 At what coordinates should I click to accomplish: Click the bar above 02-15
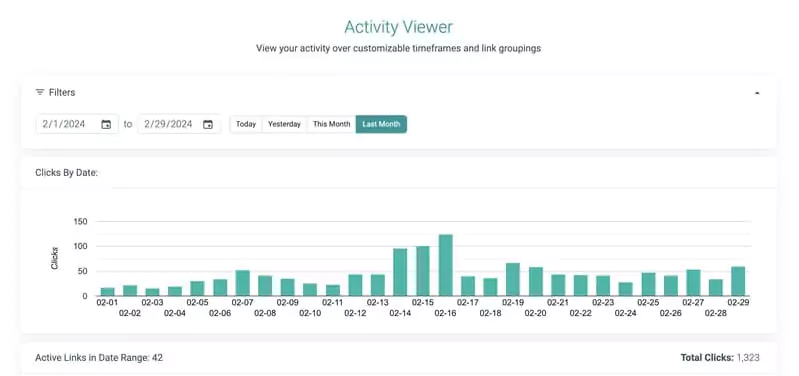click(x=423, y=271)
